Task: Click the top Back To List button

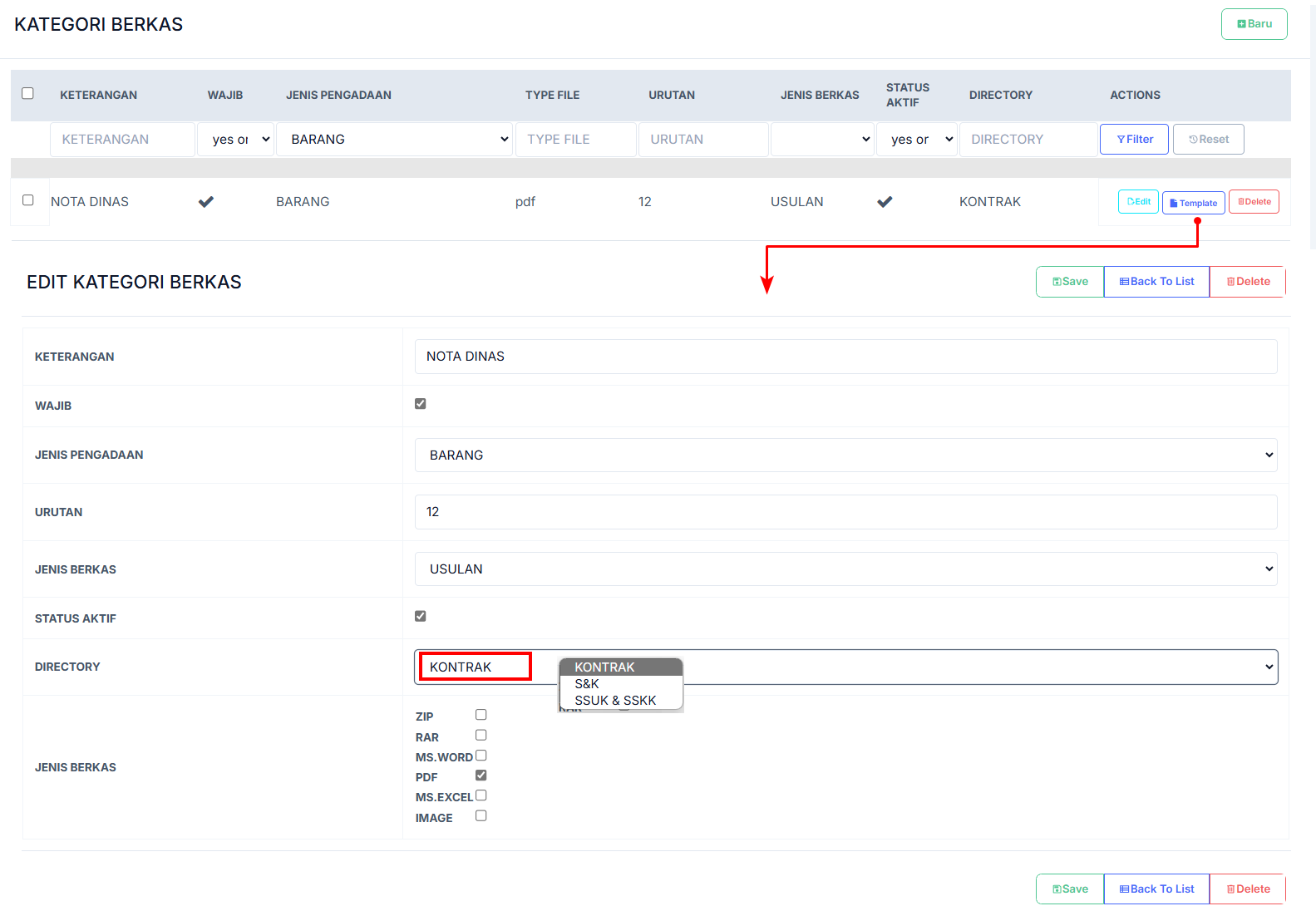Action: 1156,282
